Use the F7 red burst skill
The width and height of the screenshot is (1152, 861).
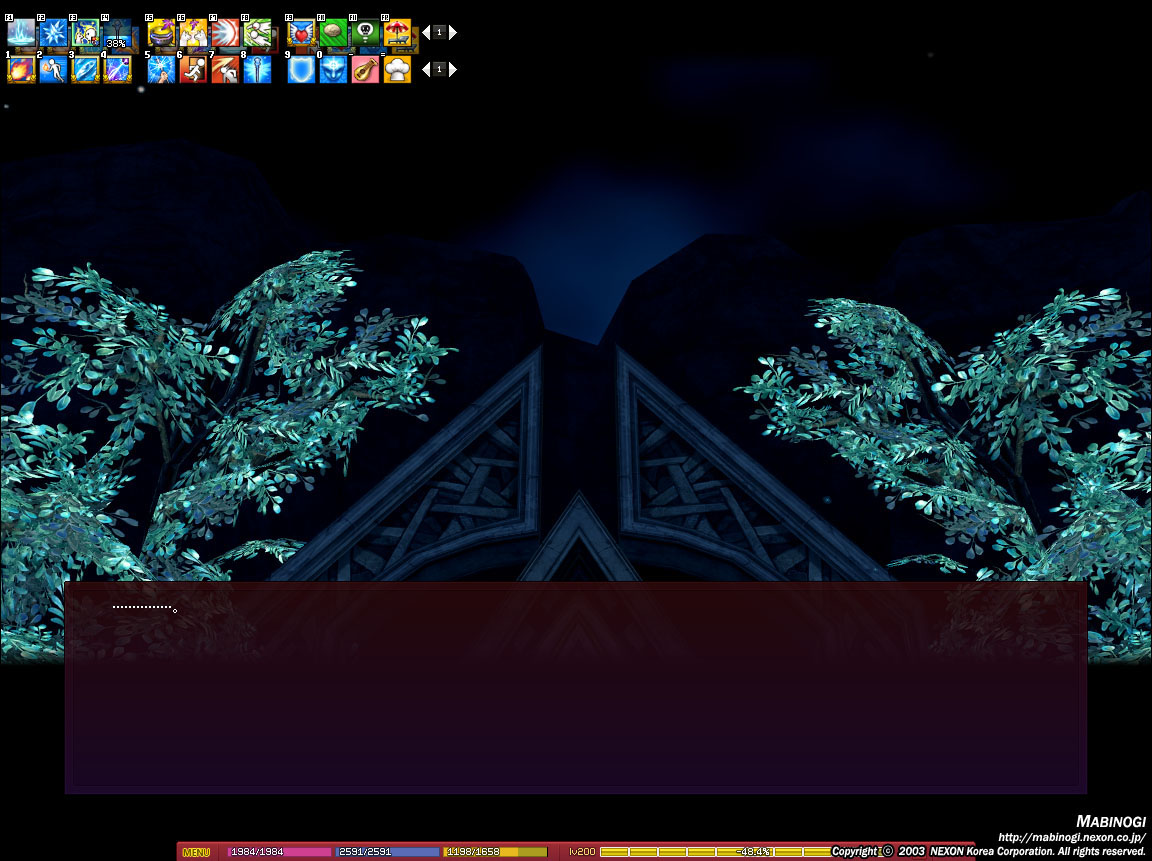pos(225,33)
